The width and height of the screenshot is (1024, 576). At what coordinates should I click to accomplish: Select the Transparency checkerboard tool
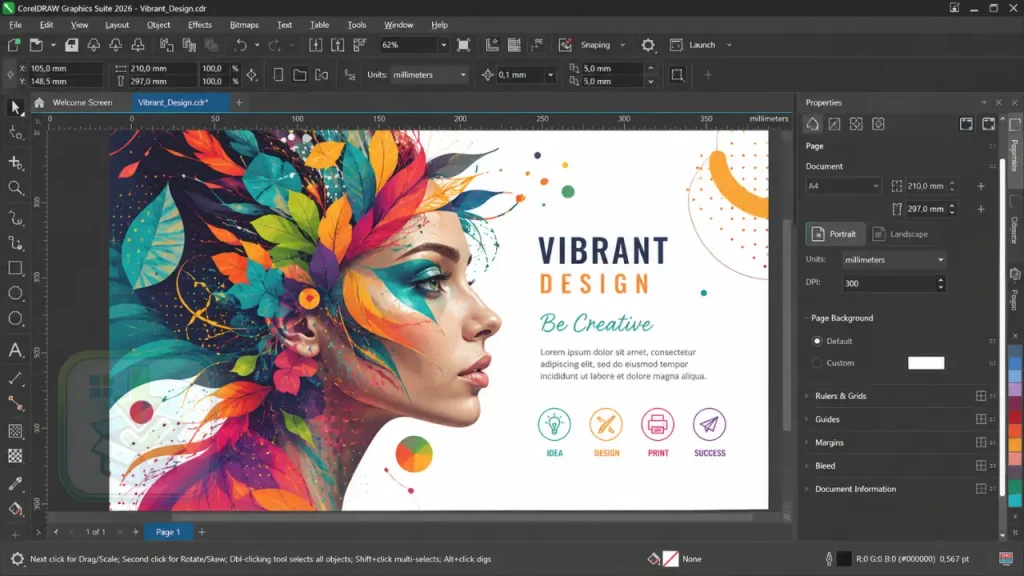click(x=16, y=456)
